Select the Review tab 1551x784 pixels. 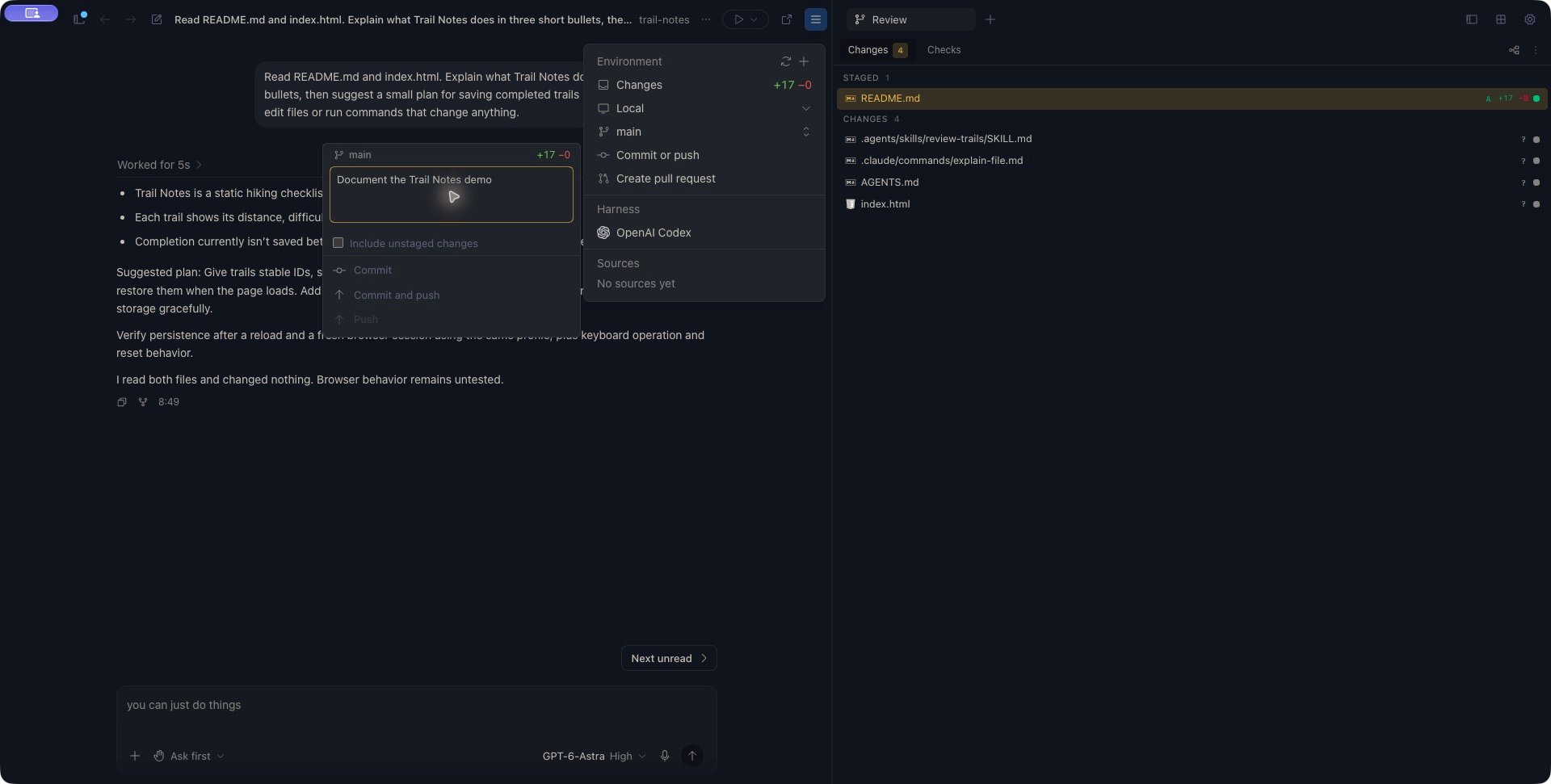pyautogui.click(x=911, y=19)
